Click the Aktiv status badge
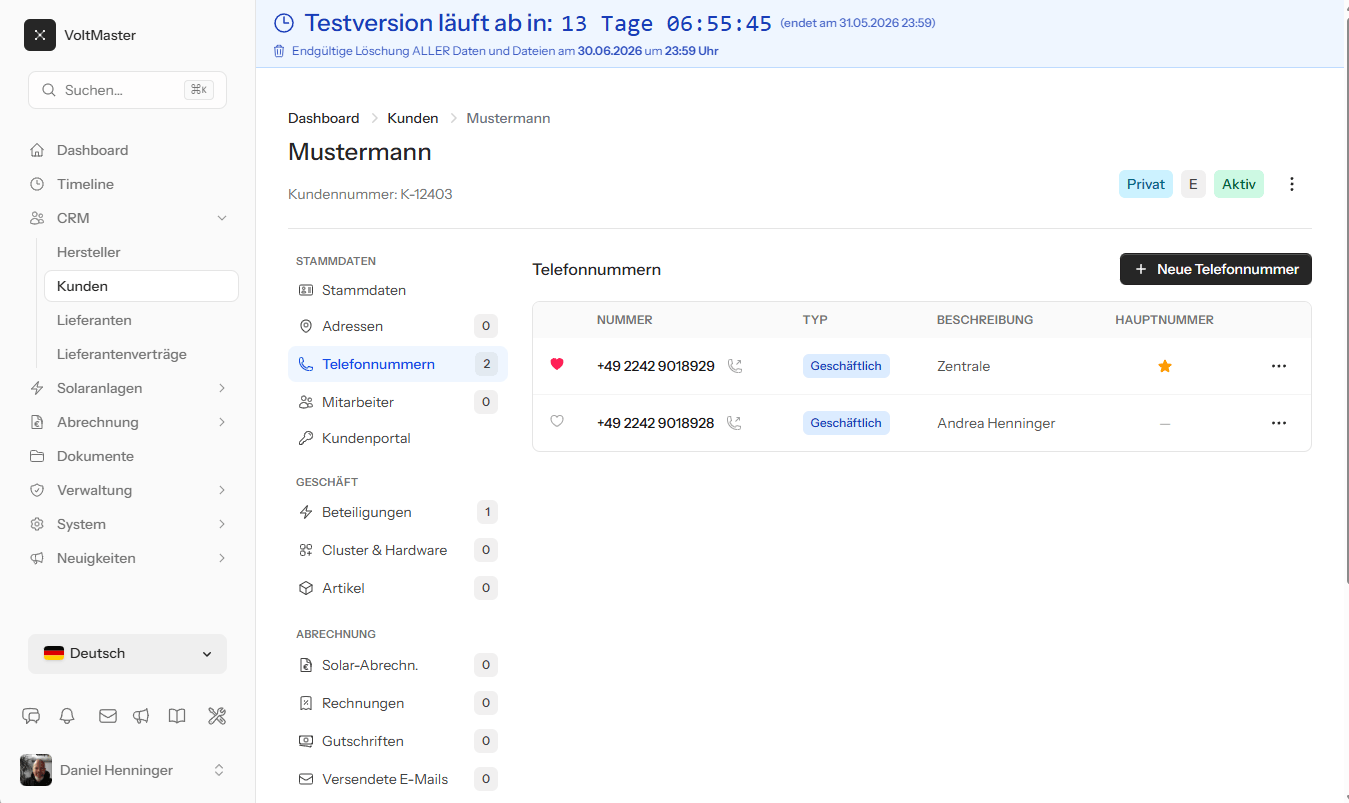1349x803 pixels. click(x=1239, y=184)
